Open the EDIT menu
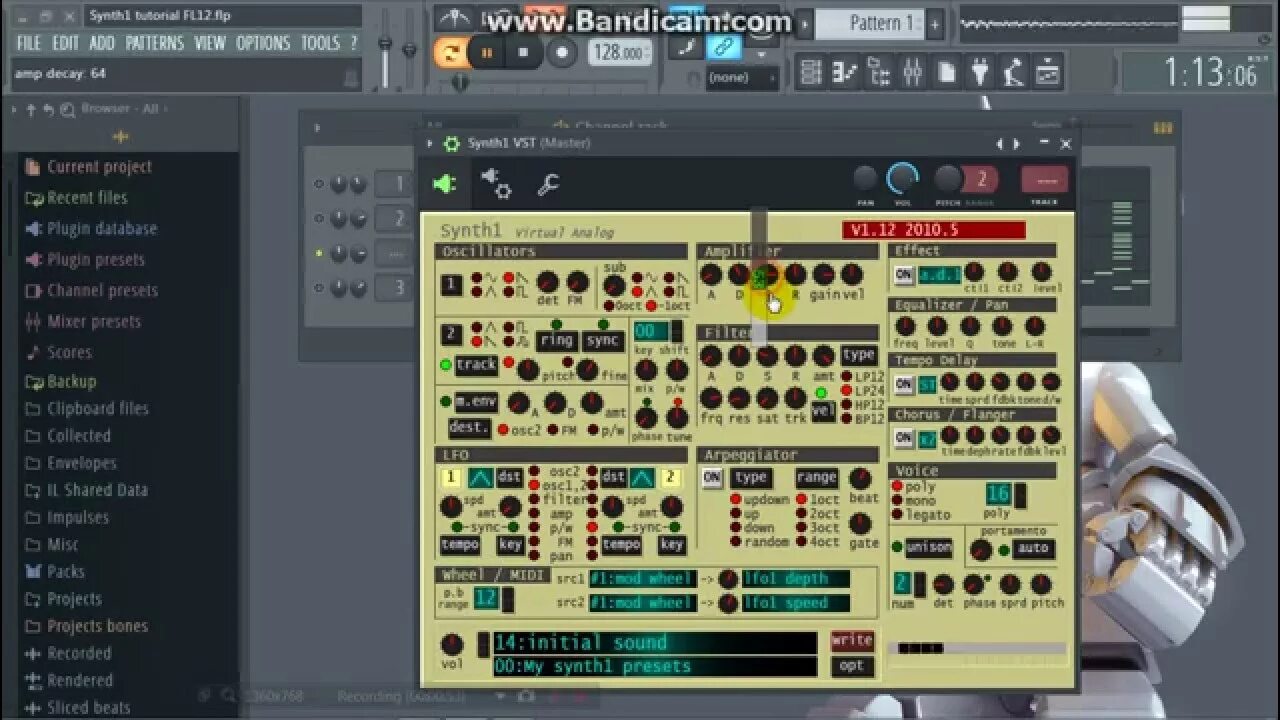Viewport: 1280px width, 720px height. (x=65, y=43)
